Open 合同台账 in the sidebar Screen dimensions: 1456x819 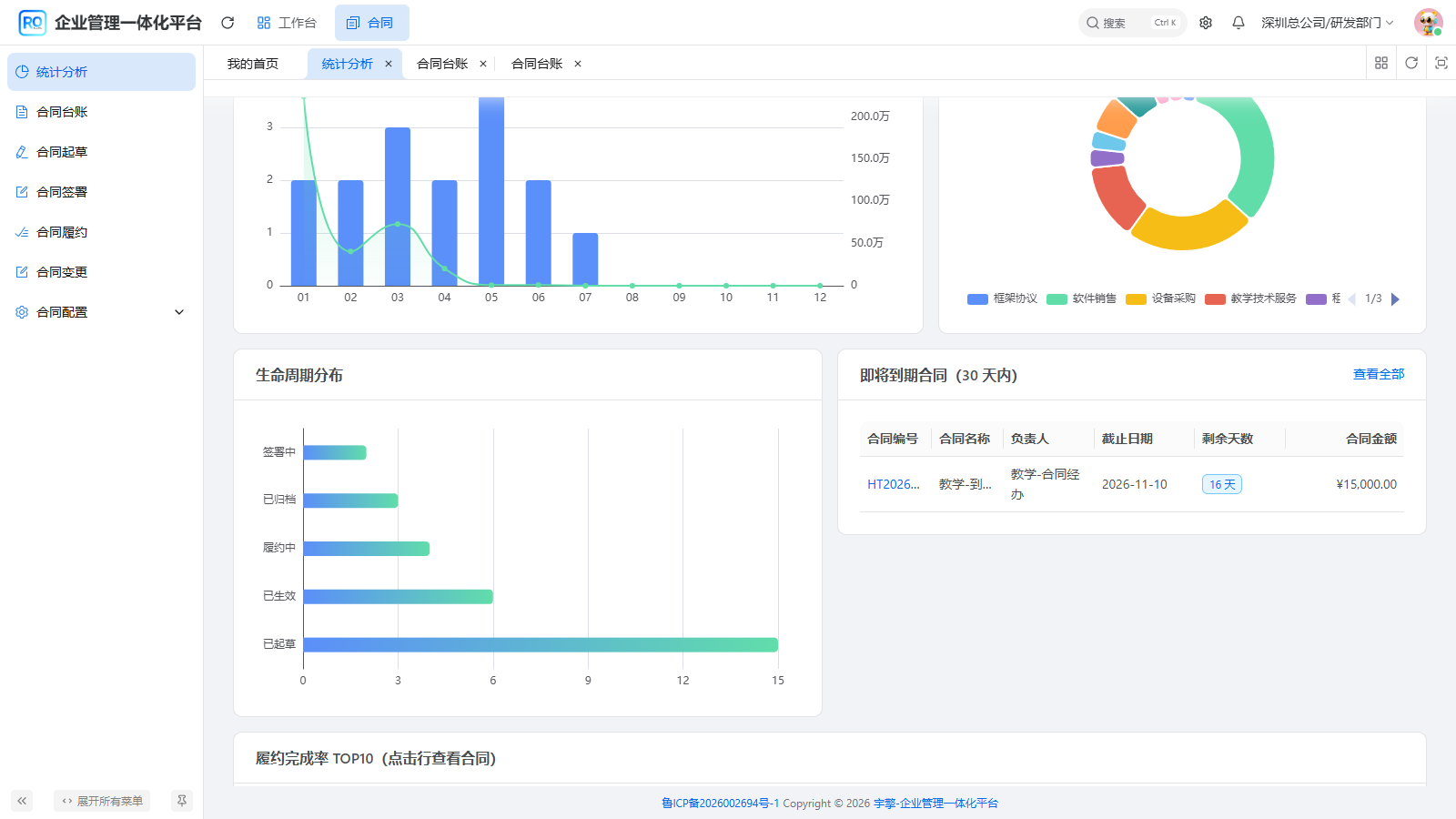pos(101,112)
